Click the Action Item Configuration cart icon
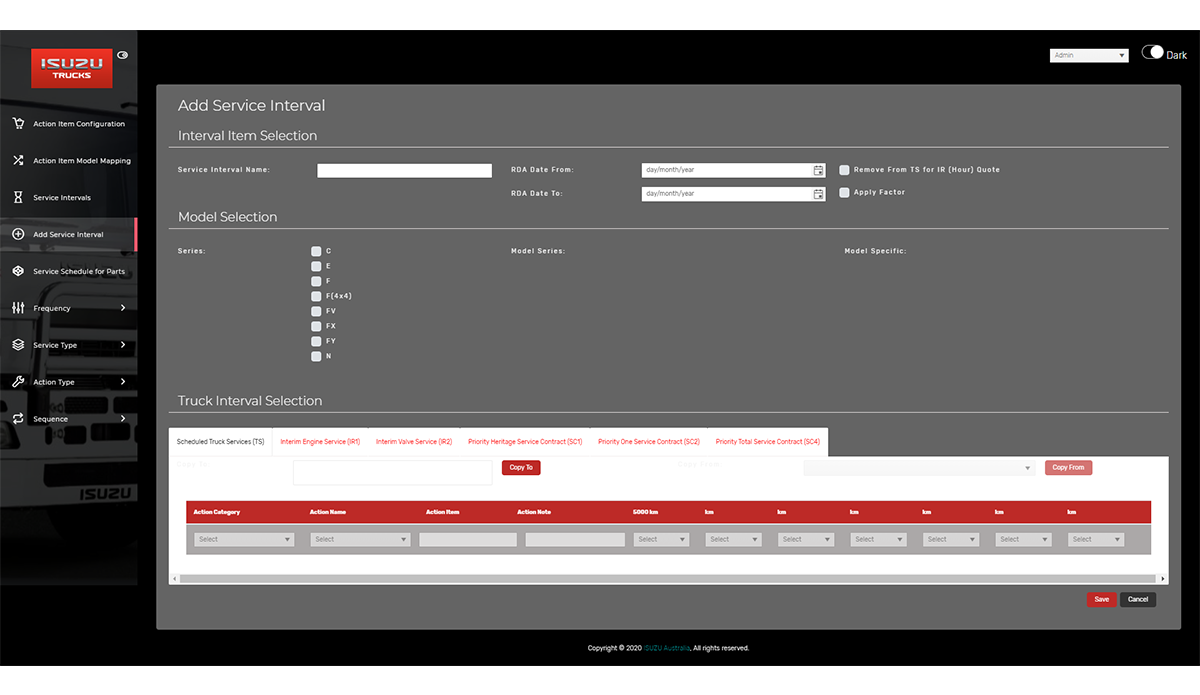 (18, 124)
